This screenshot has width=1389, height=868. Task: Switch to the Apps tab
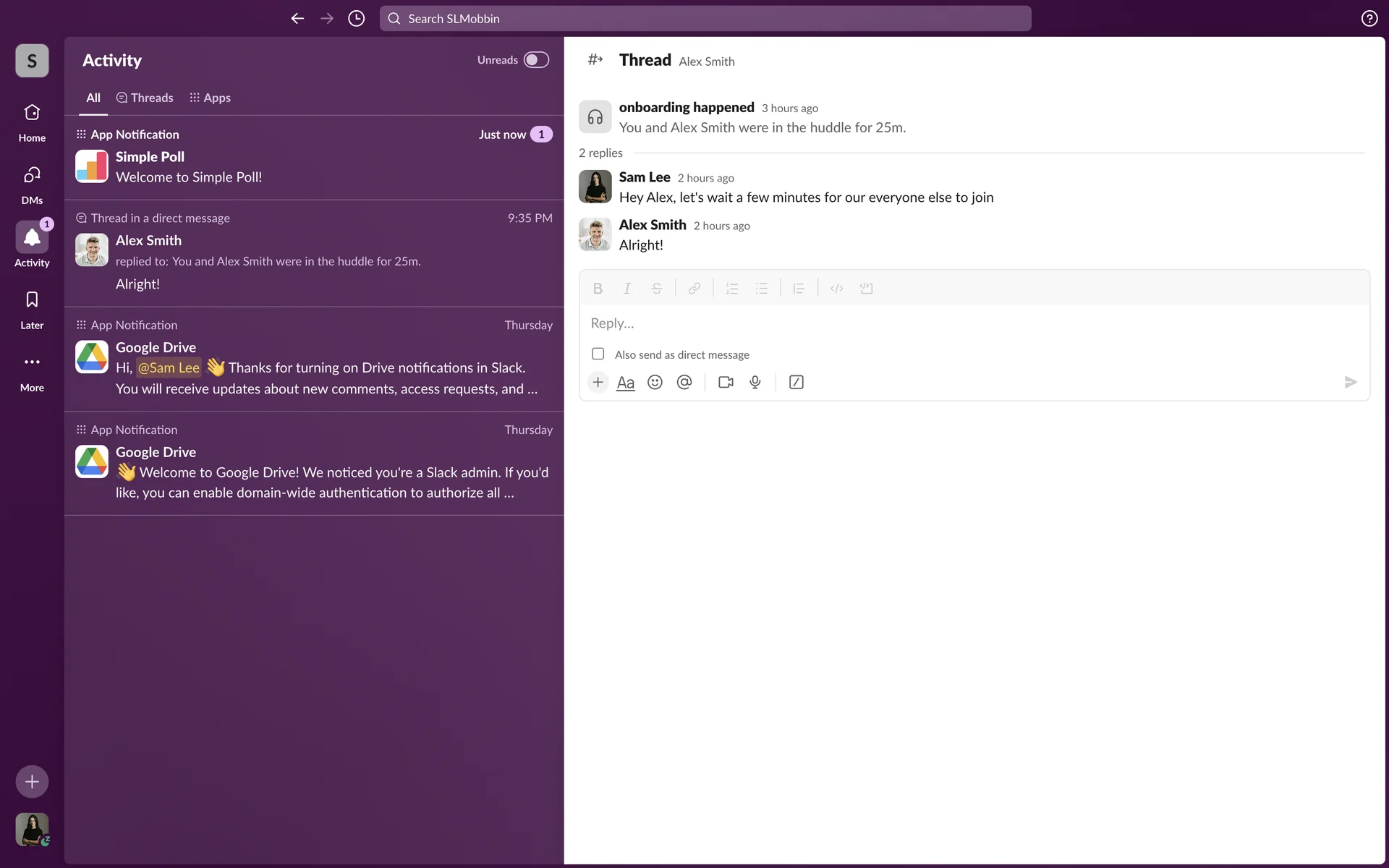210,98
